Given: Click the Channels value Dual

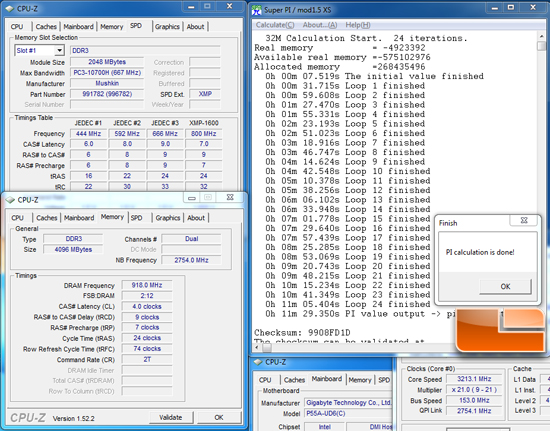Looking at the screenshot, I should pos(192,239).
